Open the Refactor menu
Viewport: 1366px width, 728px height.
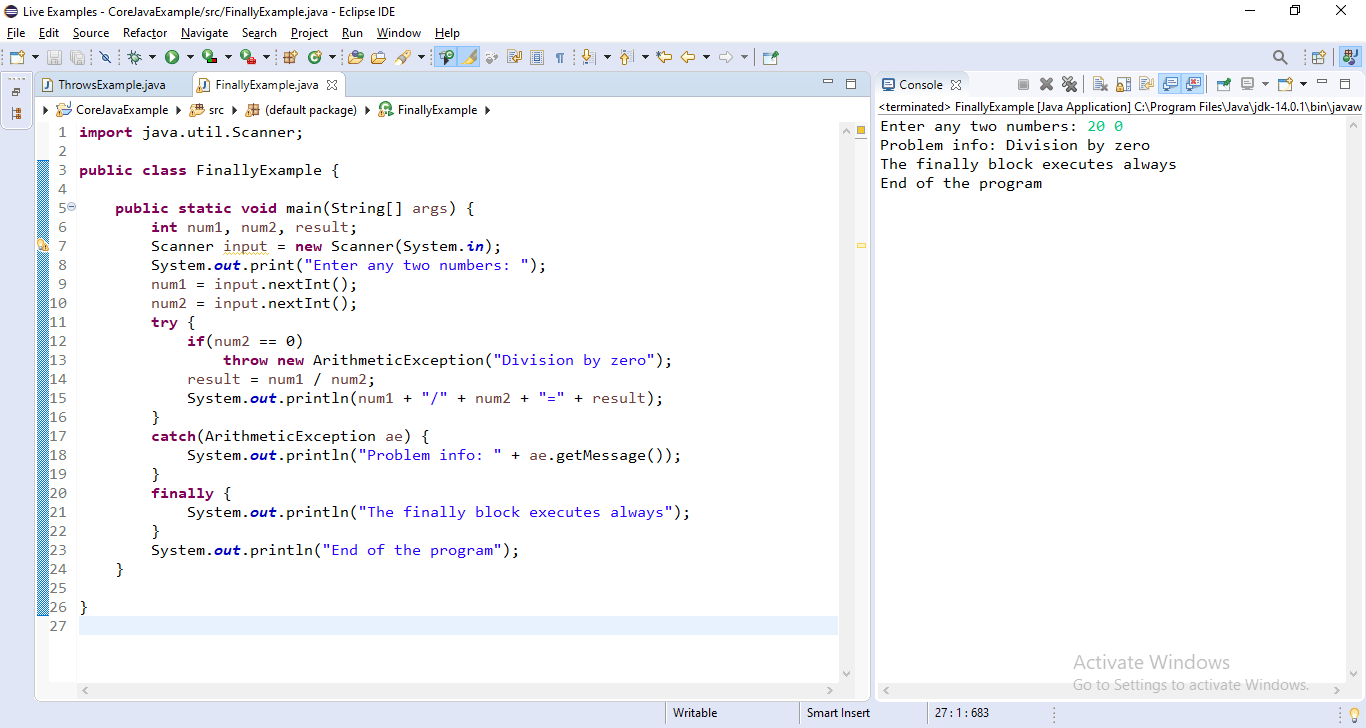click(x=145, y=33)
